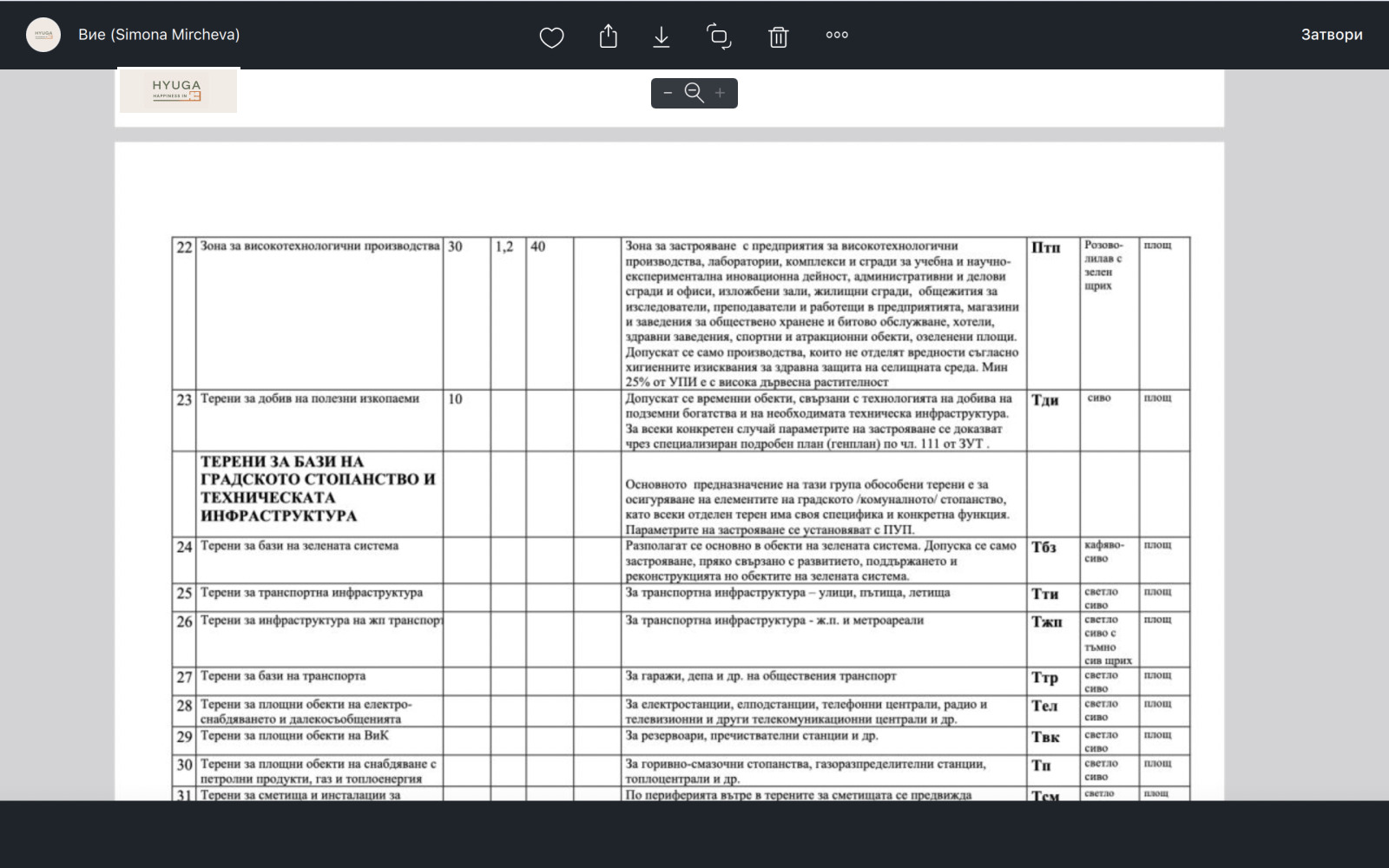This screenshot has width=1389, height=868.
Task: Zoom out with the minus button
Action: pyautogui.click(x=668, y=93)
